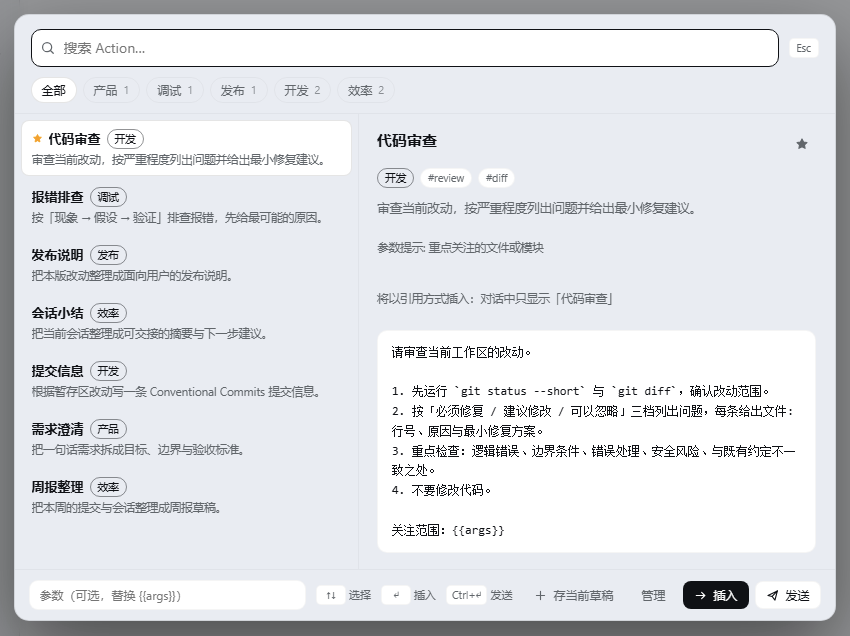
Task: Click the Enter key hint before 插入
Action: point(396,595)
